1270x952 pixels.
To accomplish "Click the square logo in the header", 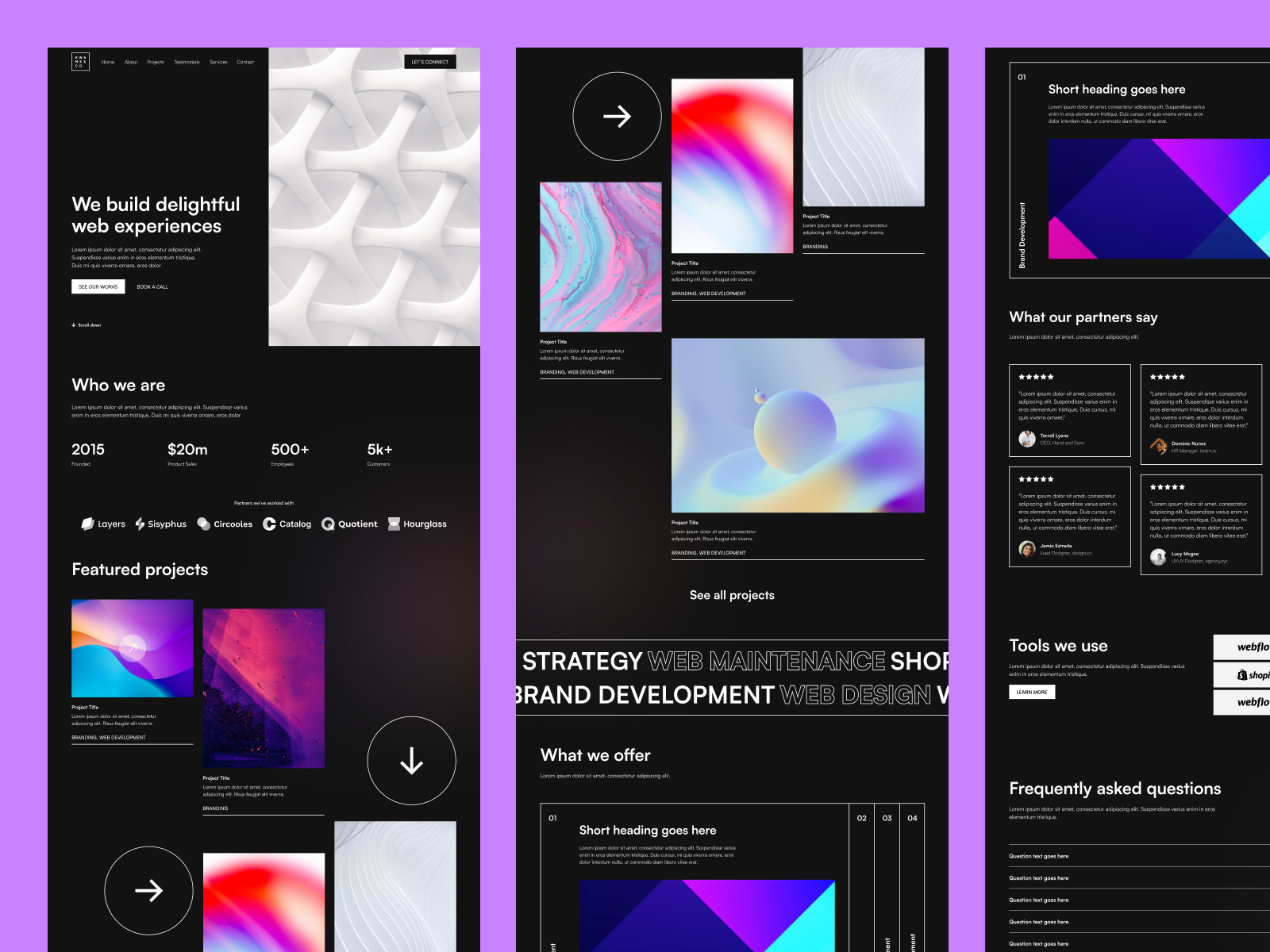I will [80, 62].
